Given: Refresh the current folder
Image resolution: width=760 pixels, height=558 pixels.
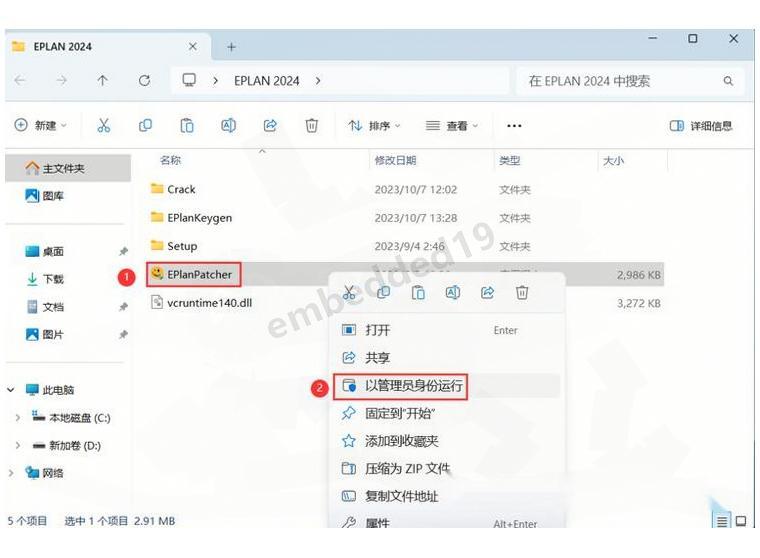Looking at the screenshot, I should (x=144, y=80).
